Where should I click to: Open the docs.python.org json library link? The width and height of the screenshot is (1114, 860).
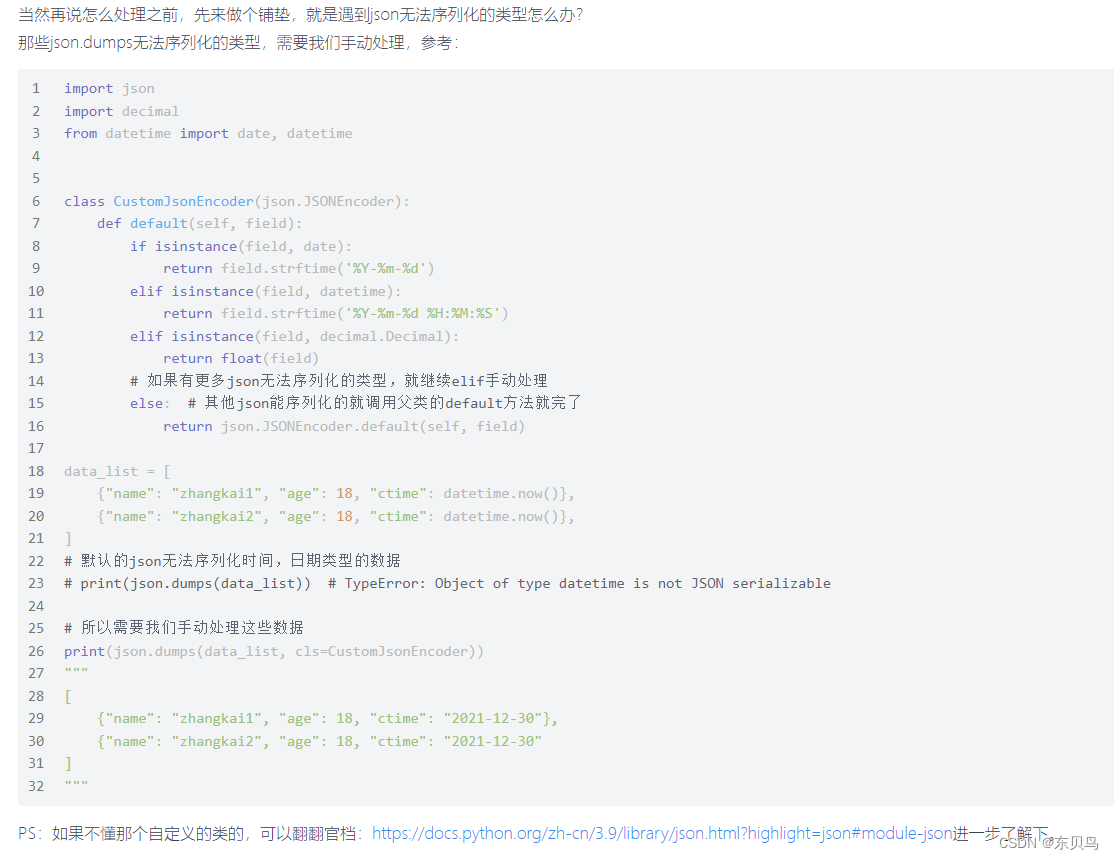[x=661, y=833]
